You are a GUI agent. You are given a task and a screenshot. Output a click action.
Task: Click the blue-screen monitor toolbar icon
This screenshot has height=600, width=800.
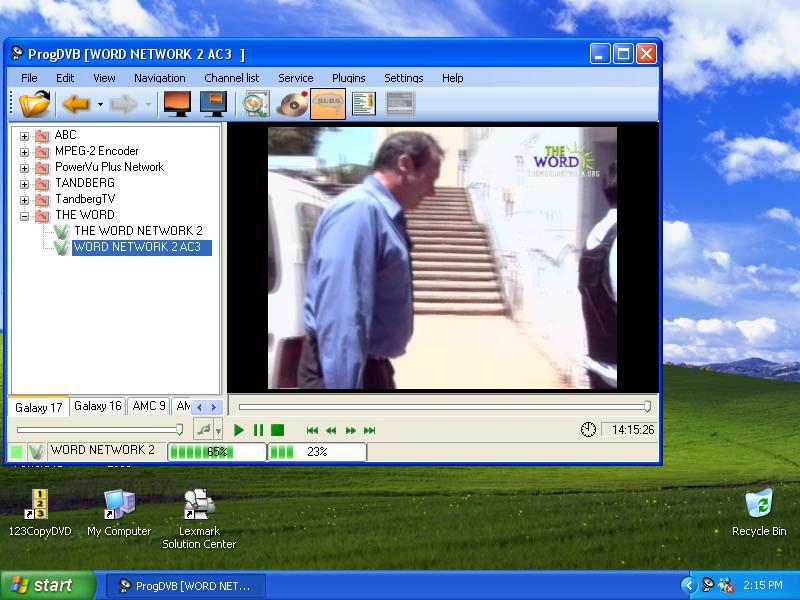point(213,104)
